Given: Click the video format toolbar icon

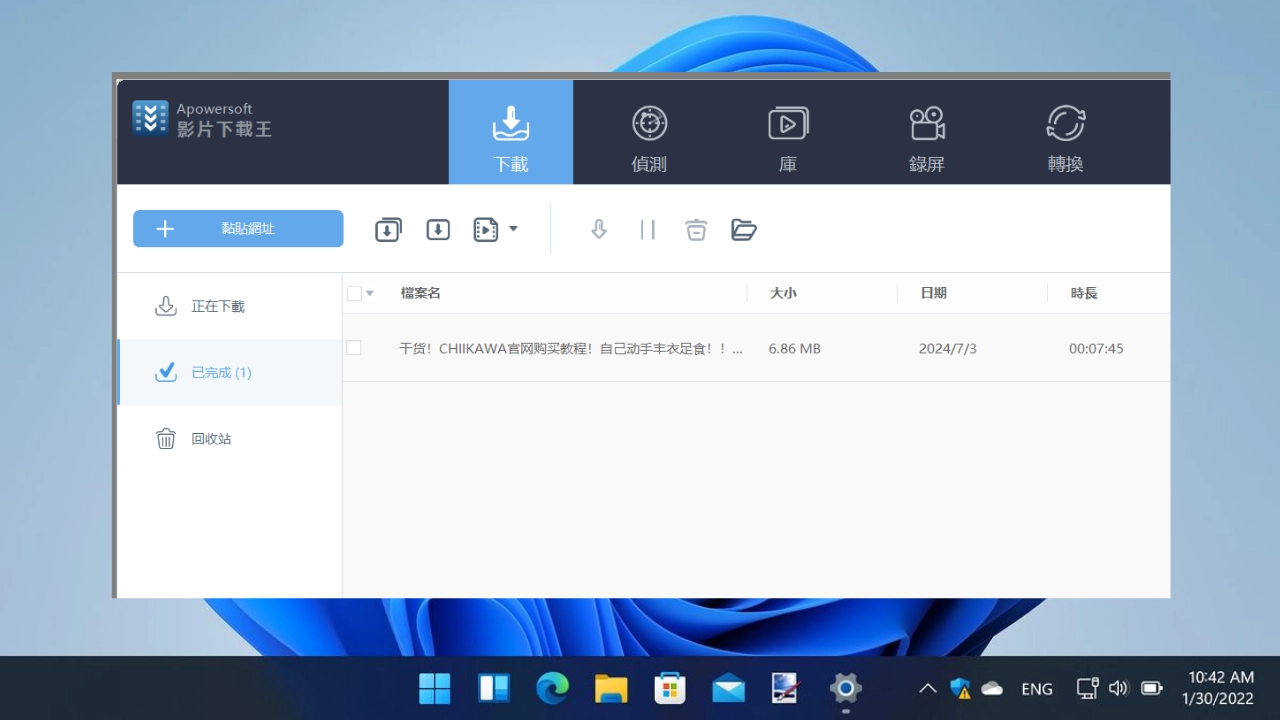Looking at the screenshot, I should click(486, 229).
